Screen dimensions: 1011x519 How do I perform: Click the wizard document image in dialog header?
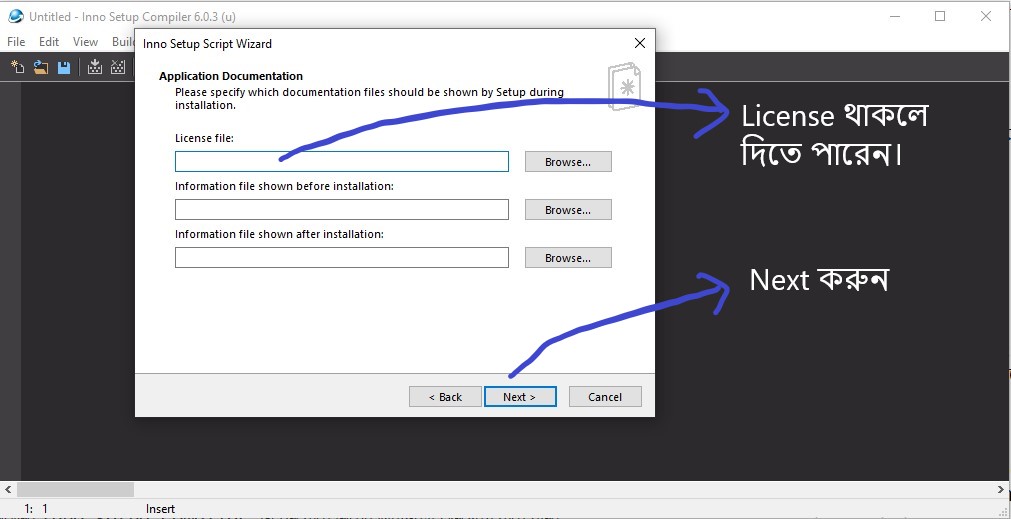point(623,89)
